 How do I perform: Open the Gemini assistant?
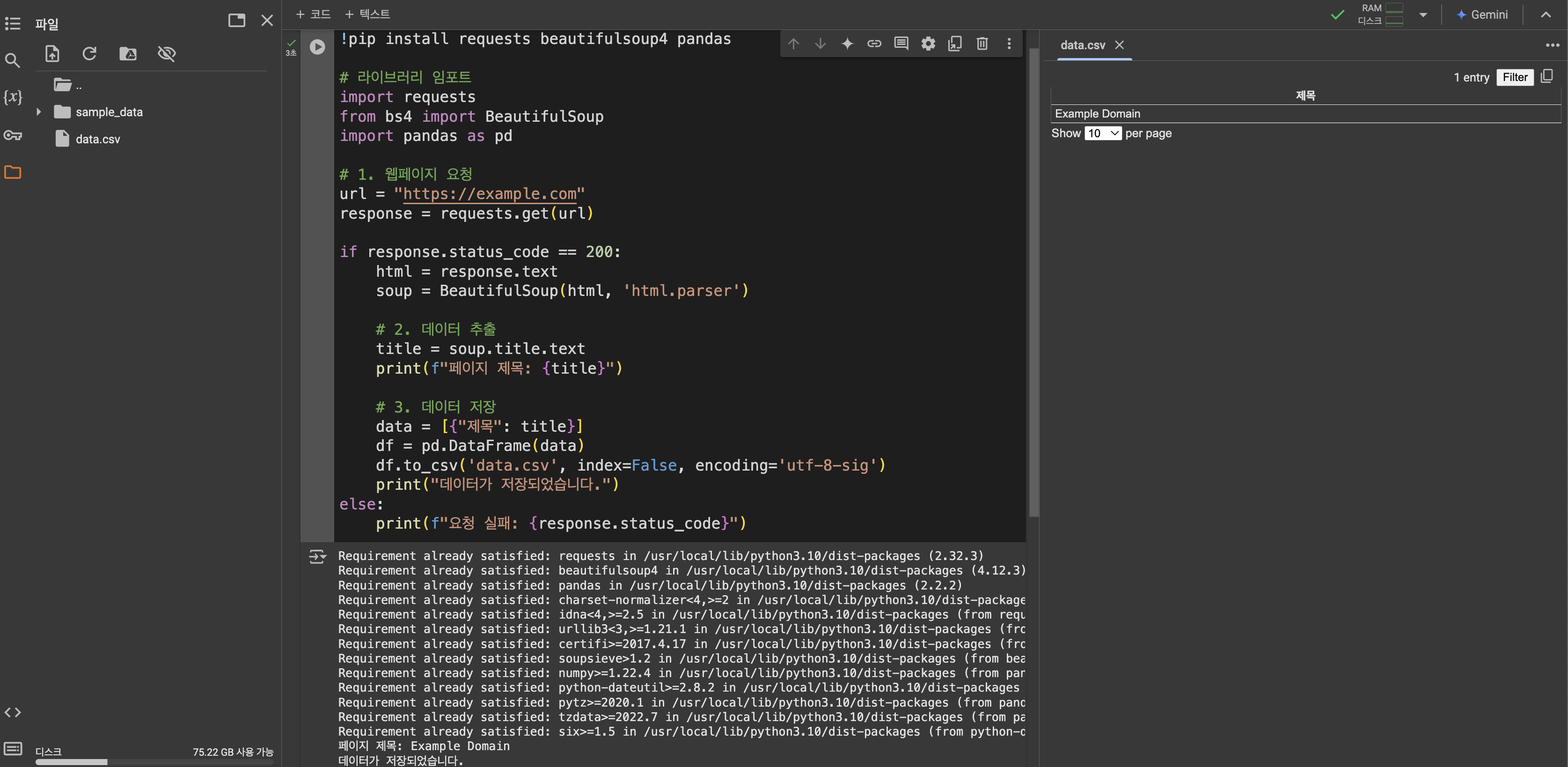point(1482,15)
